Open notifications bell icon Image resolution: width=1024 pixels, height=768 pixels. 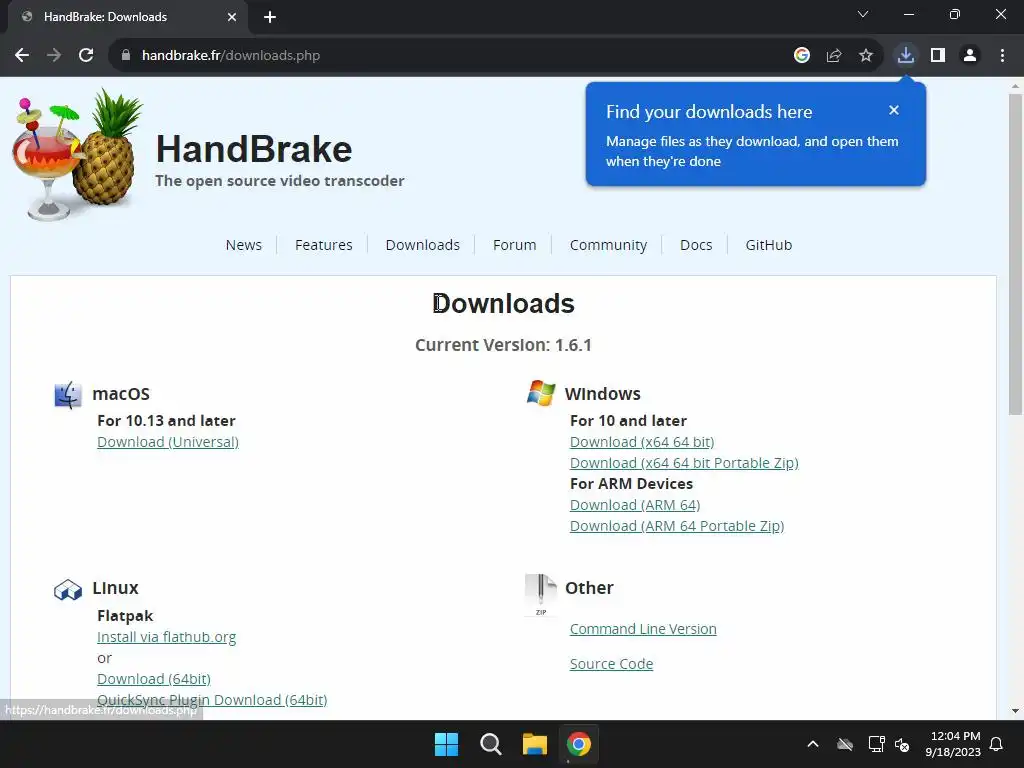coord(997,744)
